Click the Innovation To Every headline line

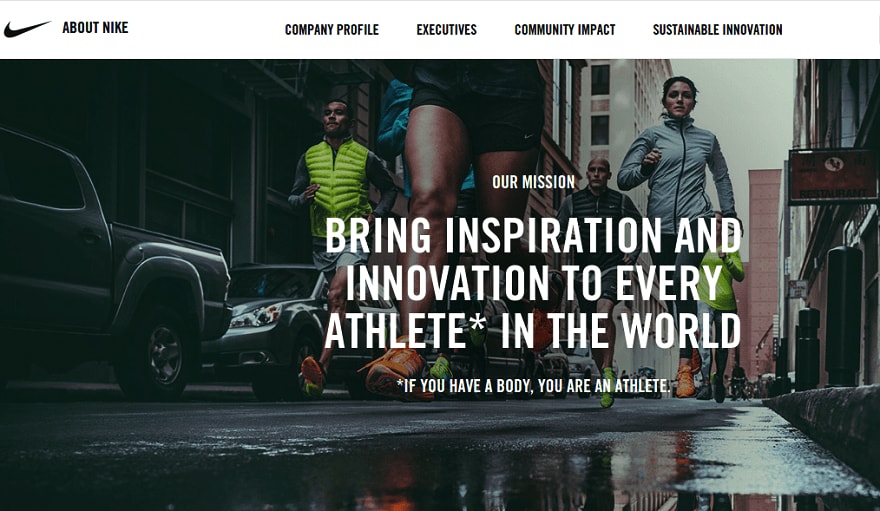point(533,282)
